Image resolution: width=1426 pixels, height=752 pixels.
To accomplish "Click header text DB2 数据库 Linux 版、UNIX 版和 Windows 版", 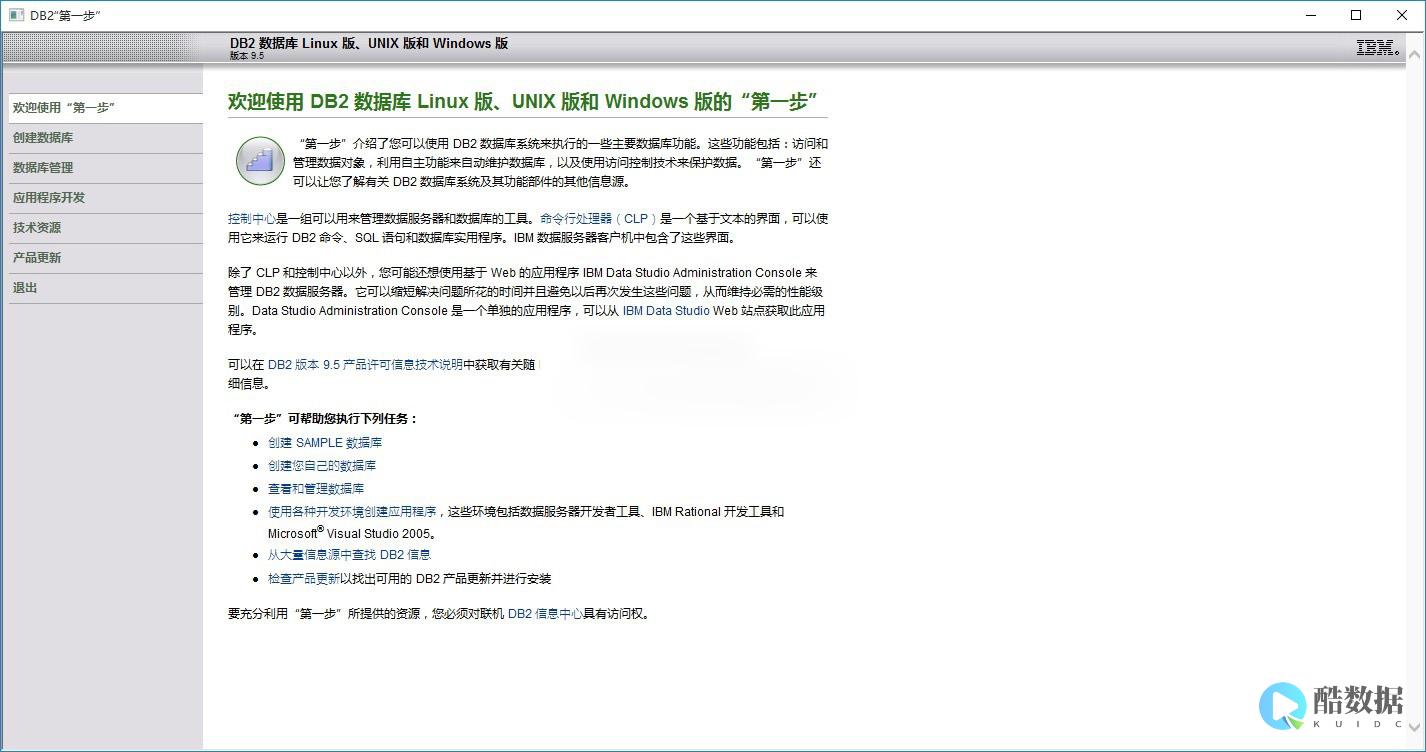I will [x=369, y=43].
